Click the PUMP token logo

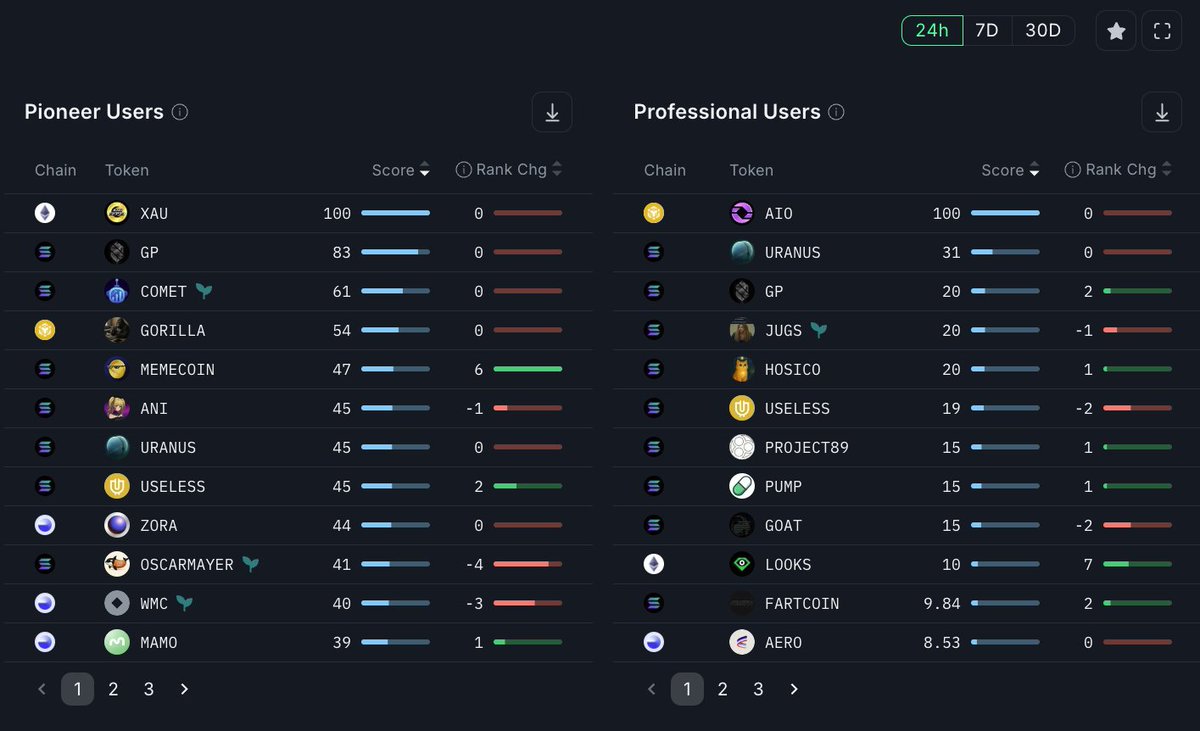[x=742, y=486]
